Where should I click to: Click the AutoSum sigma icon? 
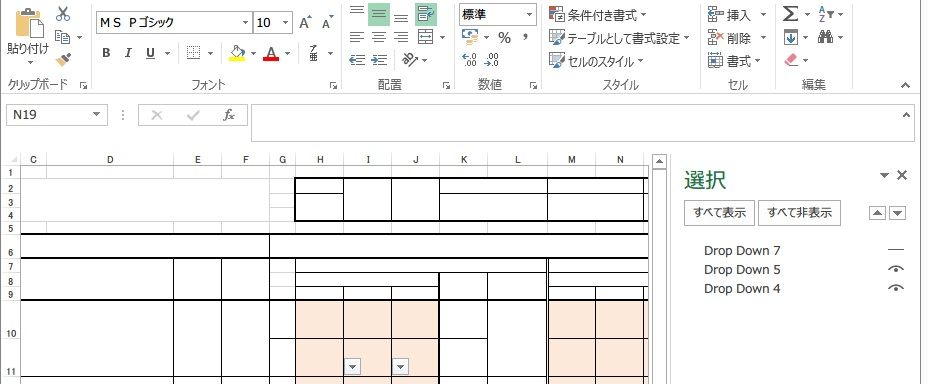(790, 14)
